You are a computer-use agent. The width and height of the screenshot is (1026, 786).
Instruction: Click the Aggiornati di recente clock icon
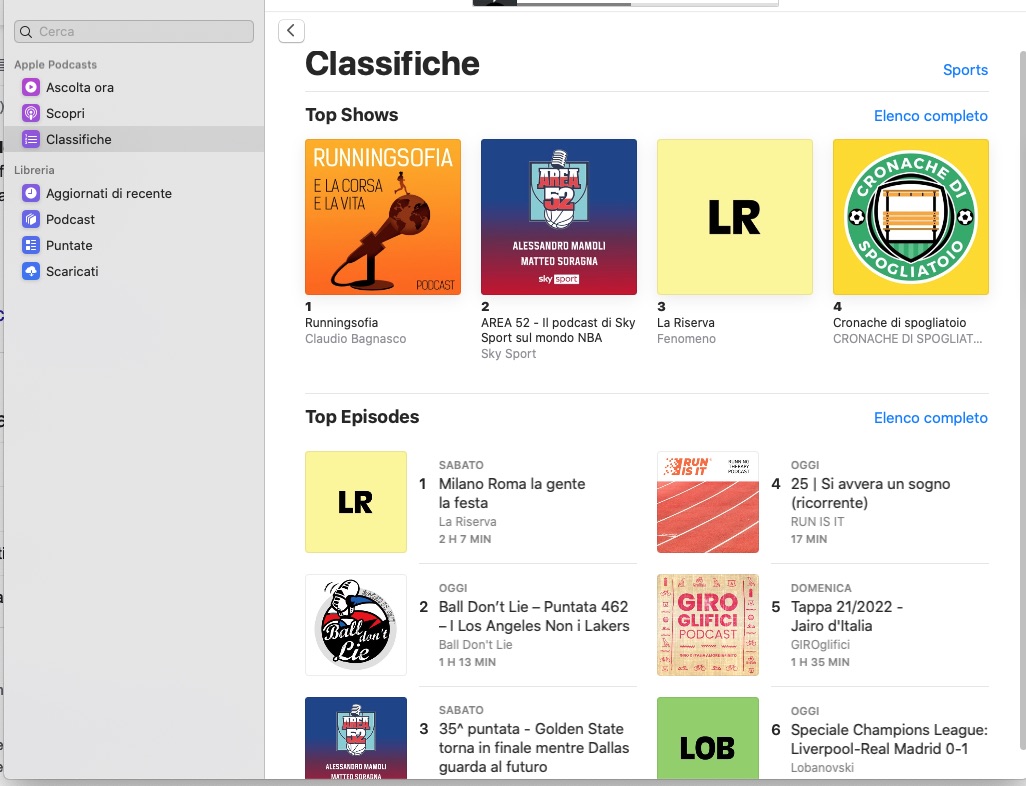[x=31, y=193]
